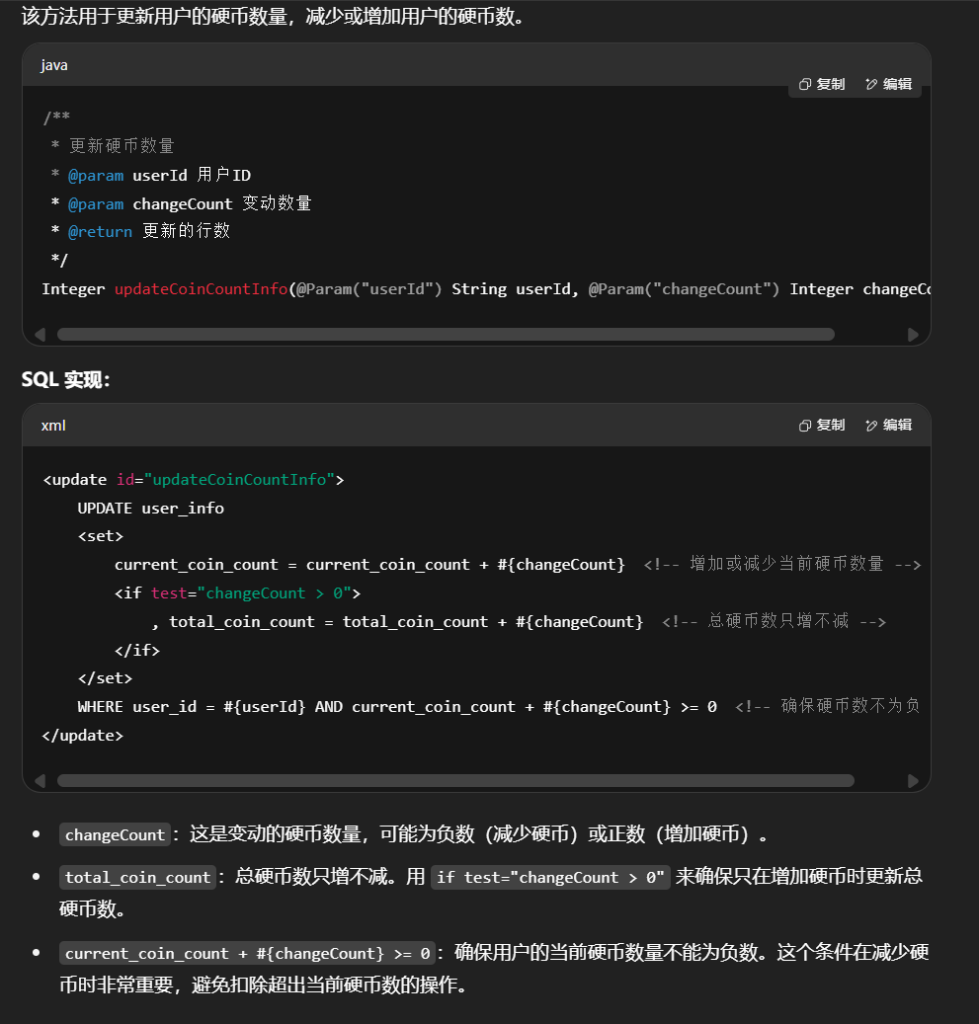Click the current_coin_count >= 0 inline code bullet

[247, 953]
